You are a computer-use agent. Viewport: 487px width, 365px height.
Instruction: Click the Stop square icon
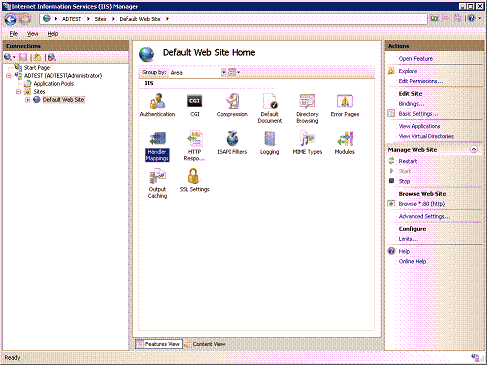tap(391, 181)
